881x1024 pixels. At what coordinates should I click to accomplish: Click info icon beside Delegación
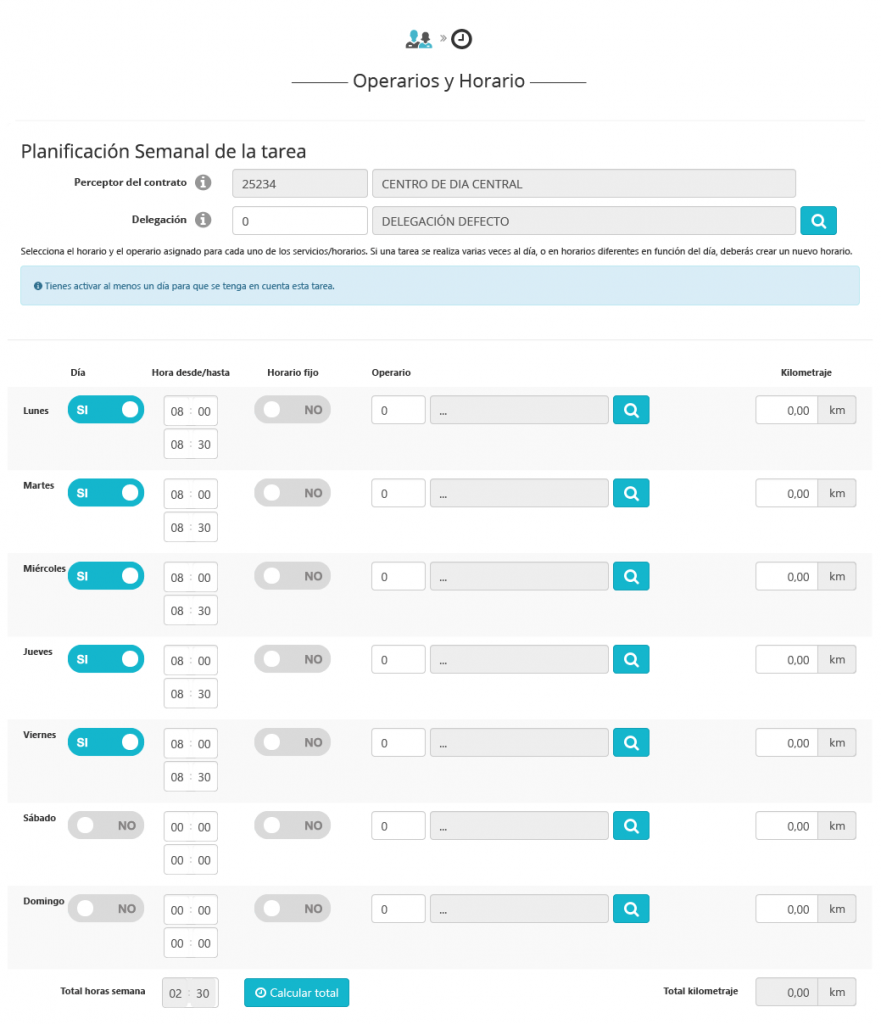tap(203, 220)
